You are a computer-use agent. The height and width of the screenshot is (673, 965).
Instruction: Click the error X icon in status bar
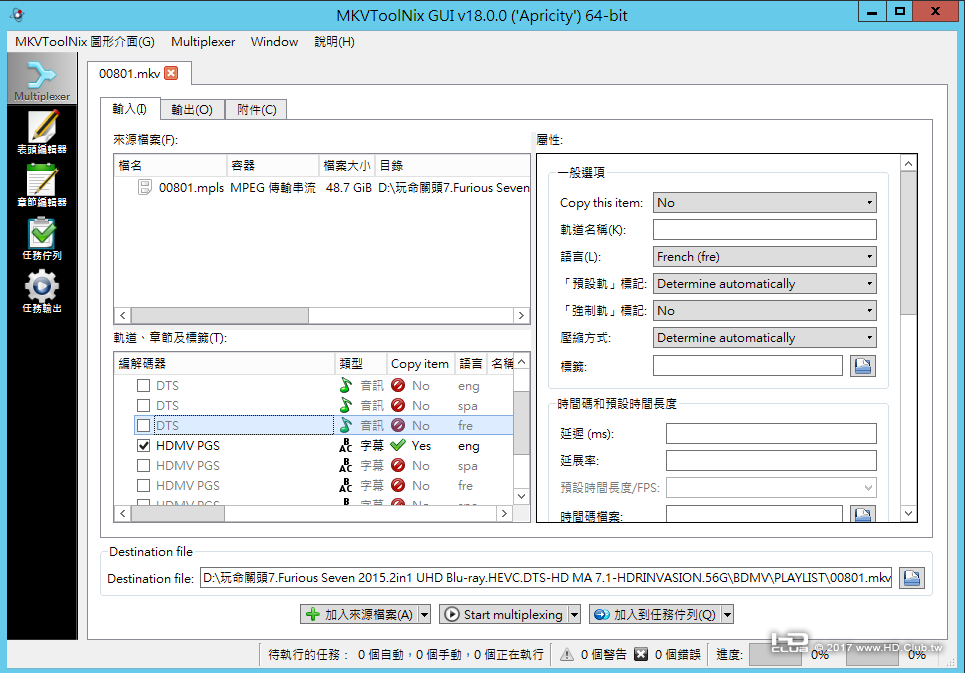tap(641, 654)
